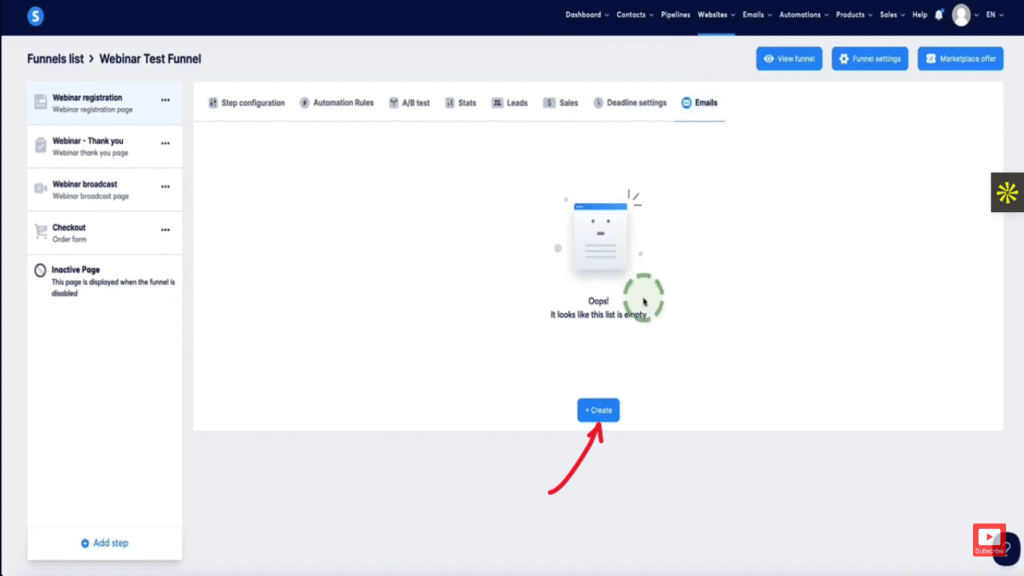Expand the Sales top navigation dropdown
This screenshot has width=1024, height=576.
pos(891,15)
